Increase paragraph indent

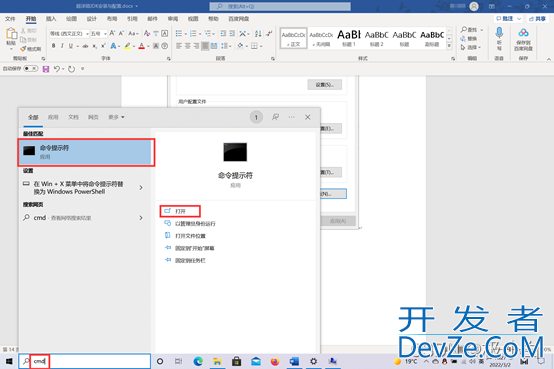point(232,33)
